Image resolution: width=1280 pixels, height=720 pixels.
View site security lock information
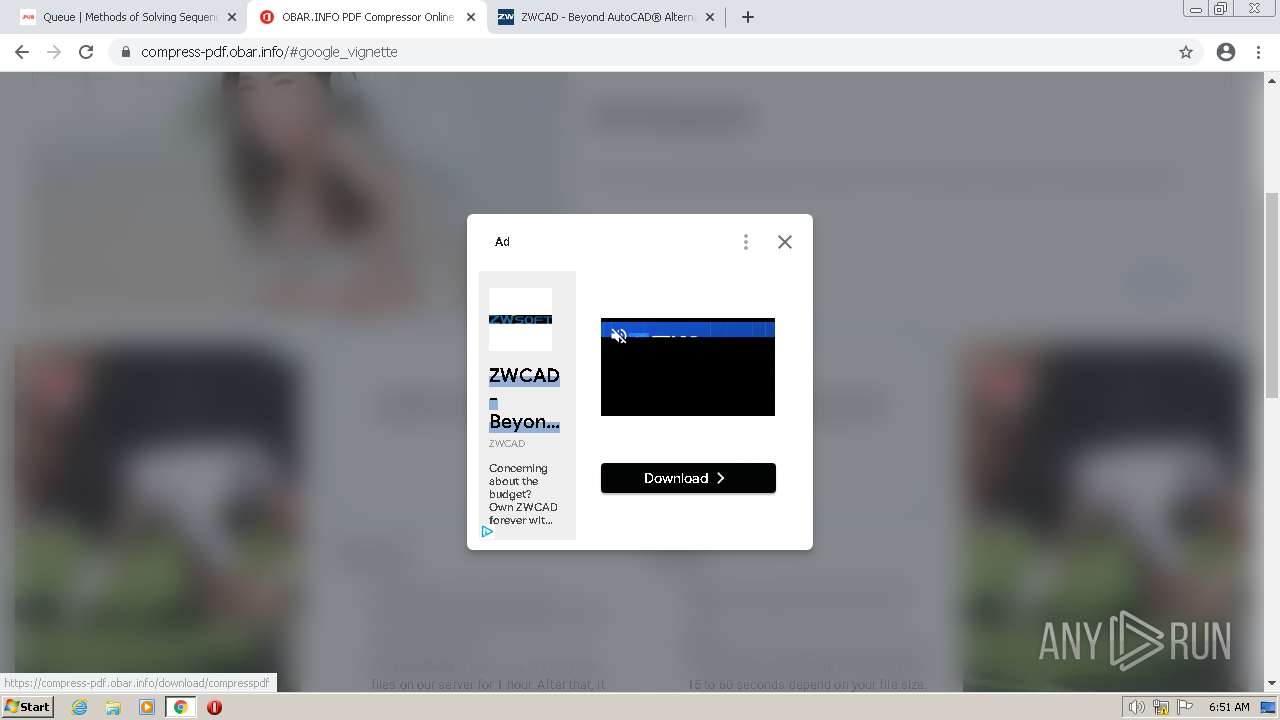coord(125,52)
